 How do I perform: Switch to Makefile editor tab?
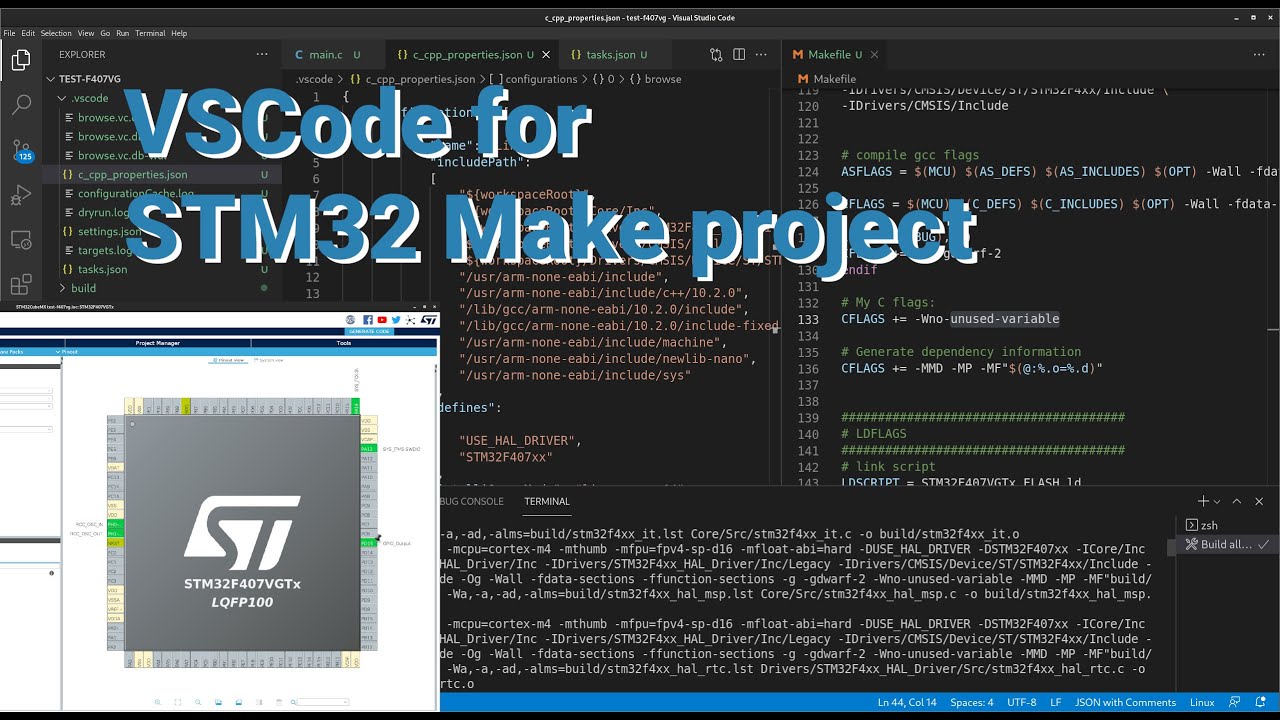click(x=836, y=55)
